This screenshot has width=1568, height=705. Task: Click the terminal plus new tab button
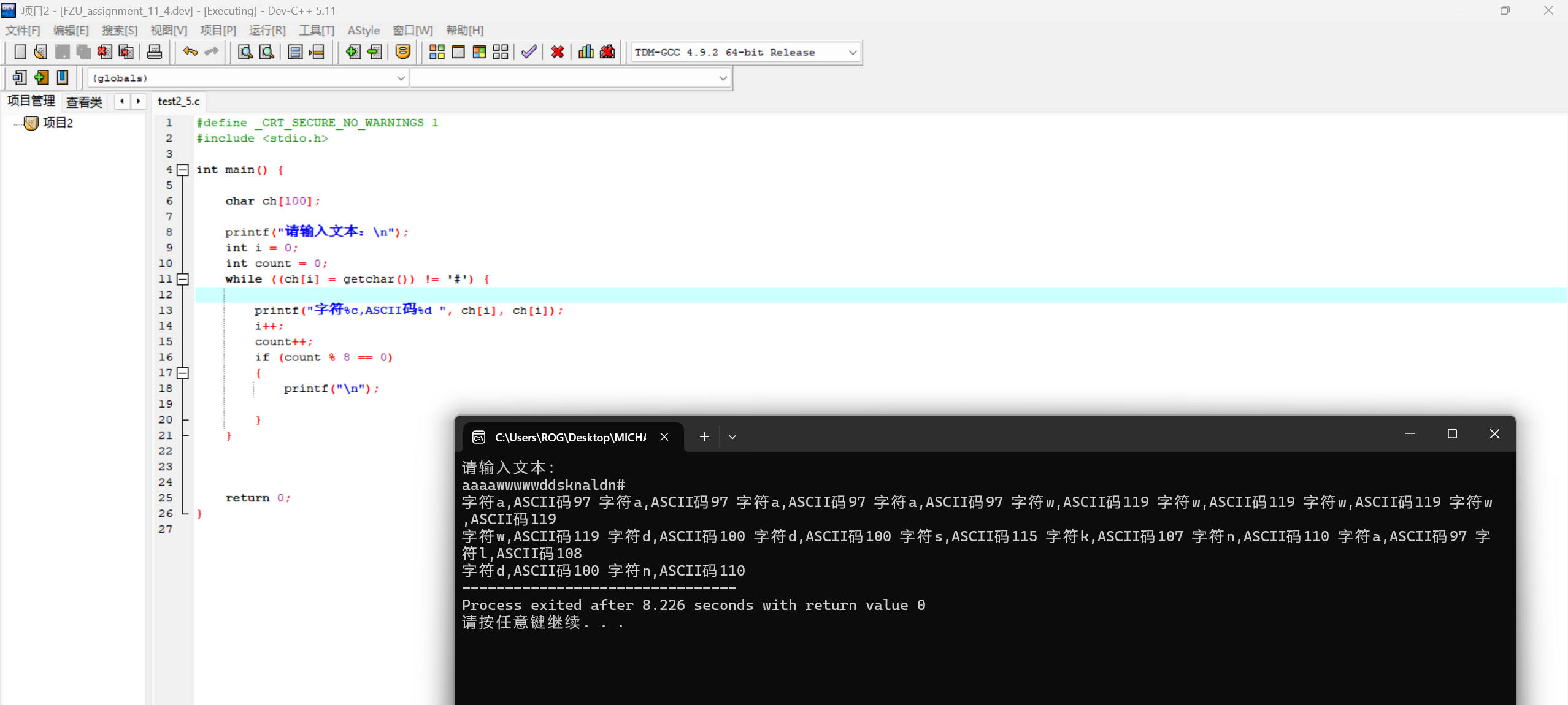(x=704, y=437)
